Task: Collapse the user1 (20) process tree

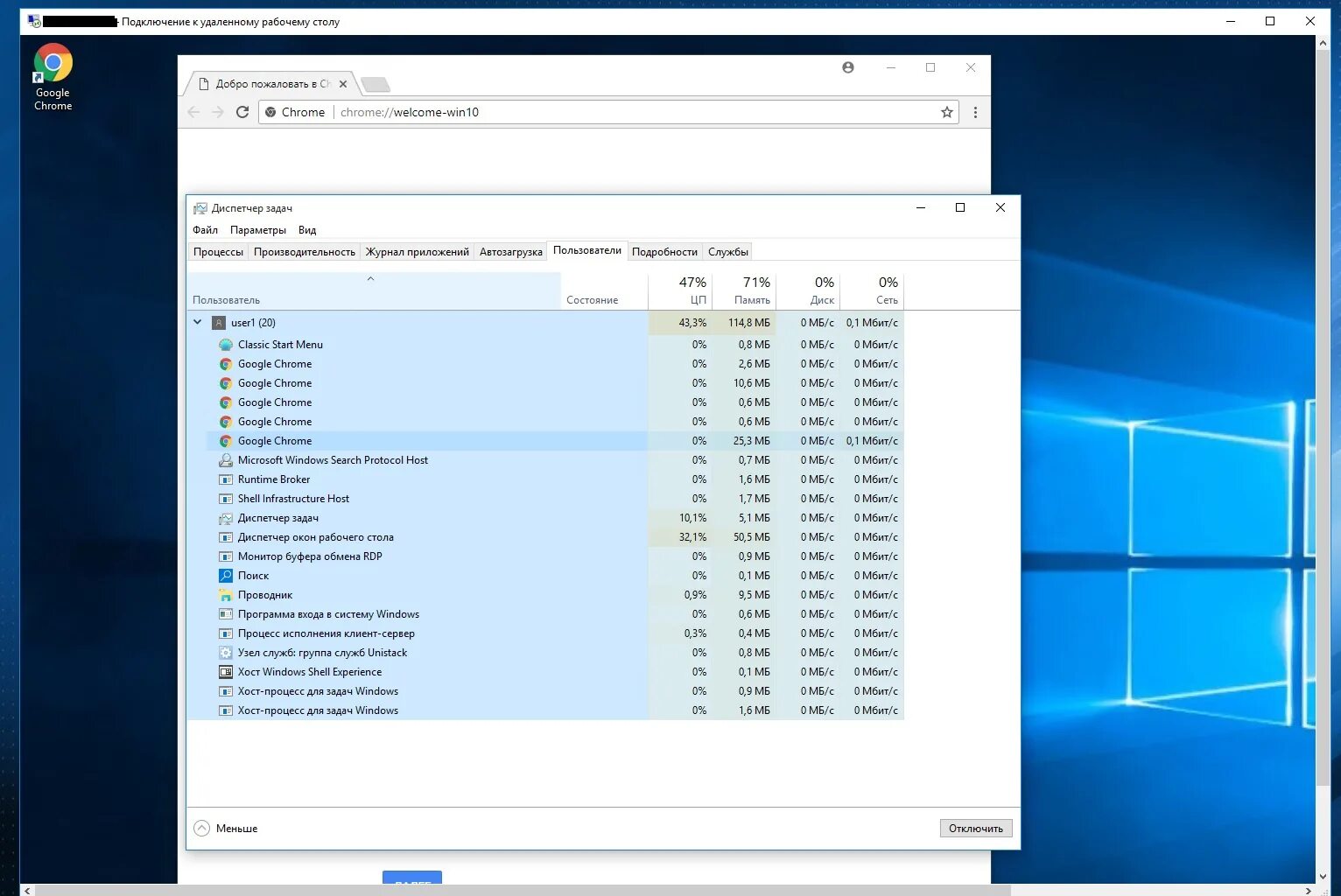Action: (x=198, y=322)
